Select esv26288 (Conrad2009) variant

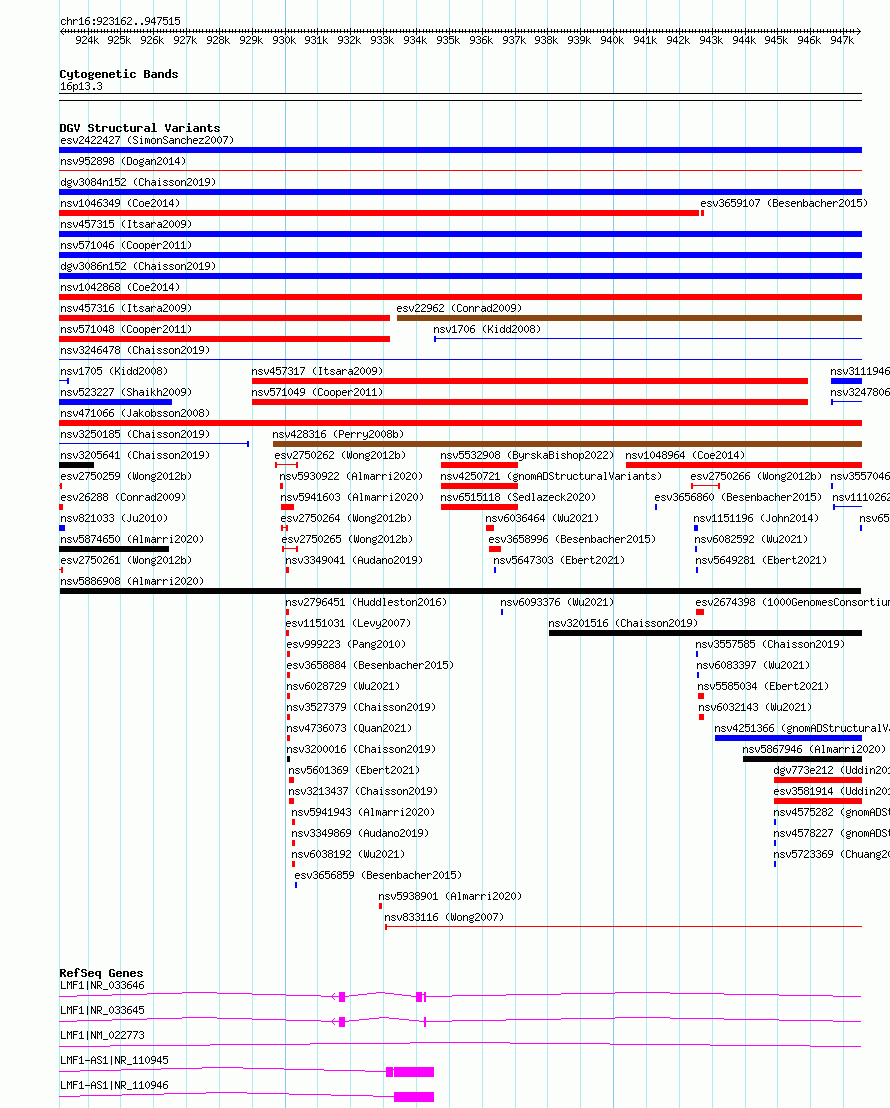(x=123, y=497)
